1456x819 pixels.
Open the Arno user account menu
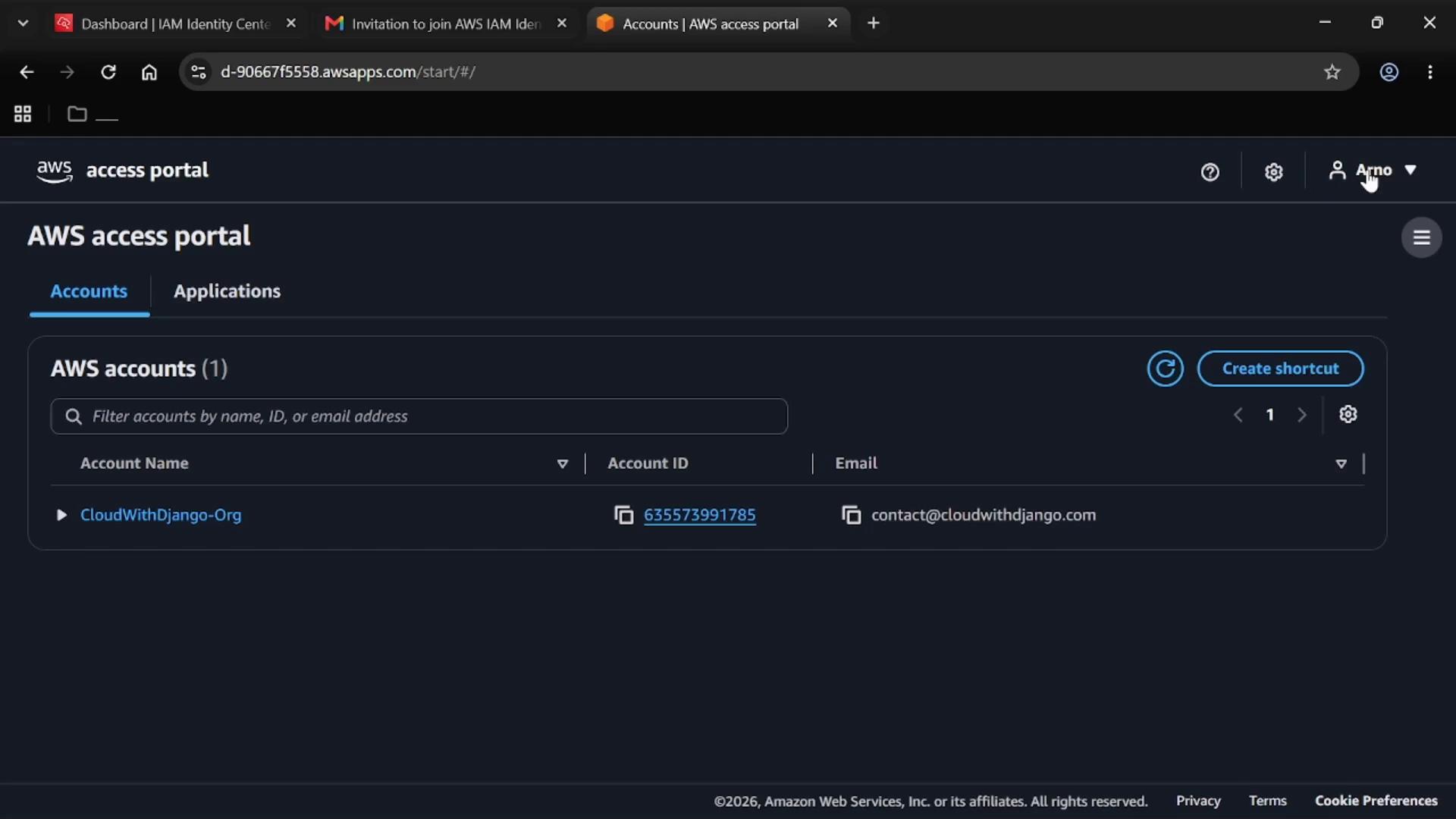point(1373,170)
